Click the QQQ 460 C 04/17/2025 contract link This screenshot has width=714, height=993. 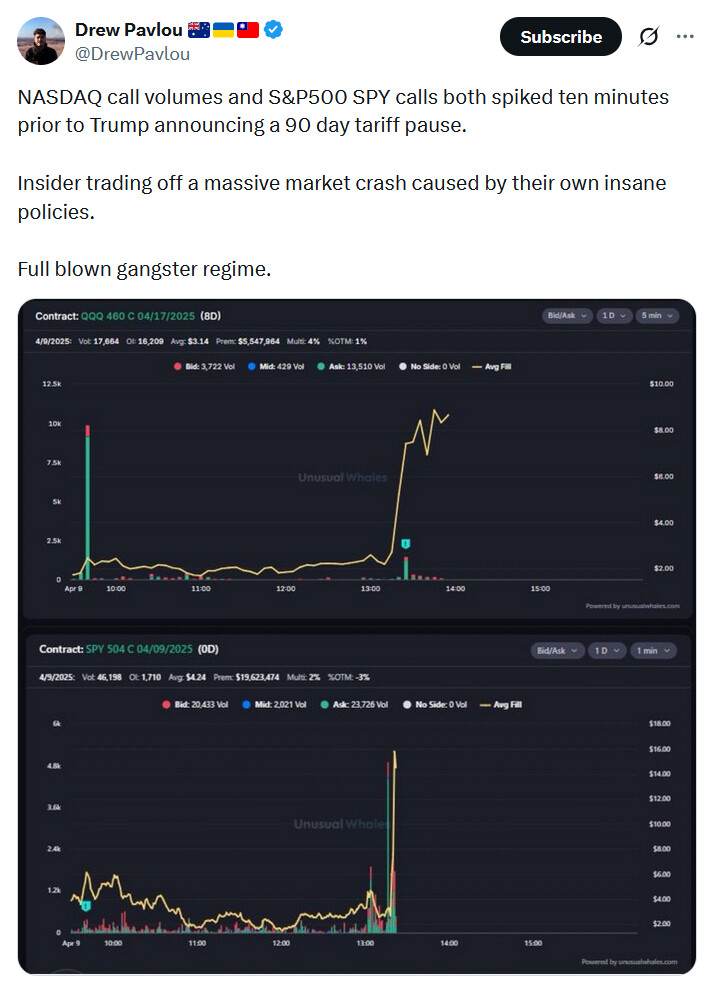pyautogui.click(x=137, y=316)
